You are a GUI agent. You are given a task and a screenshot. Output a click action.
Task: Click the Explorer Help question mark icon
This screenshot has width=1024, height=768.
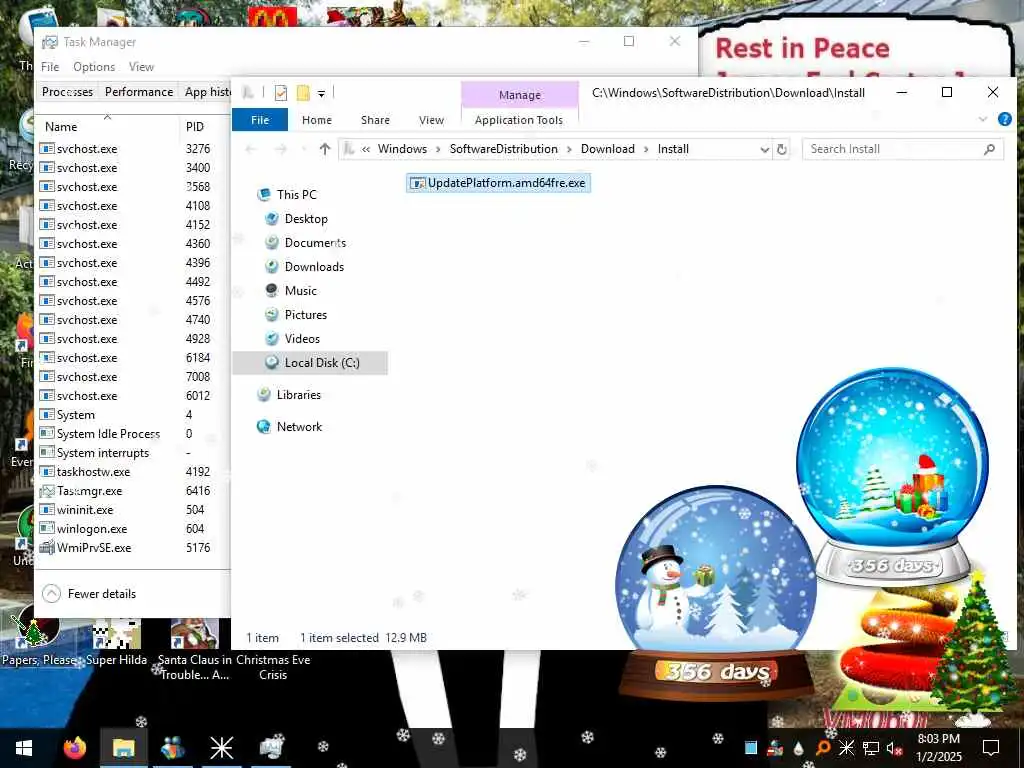[1004, 119]
